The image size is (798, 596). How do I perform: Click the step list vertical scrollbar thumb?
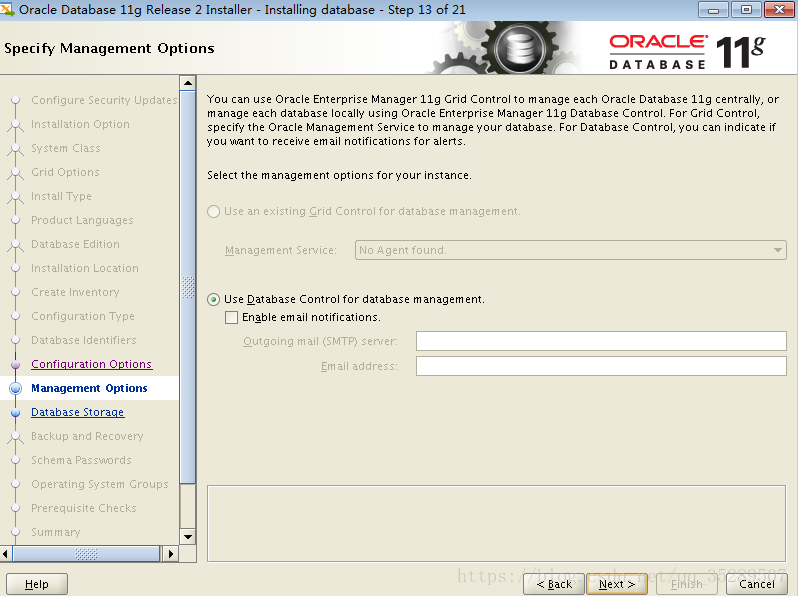click(188, 287)
